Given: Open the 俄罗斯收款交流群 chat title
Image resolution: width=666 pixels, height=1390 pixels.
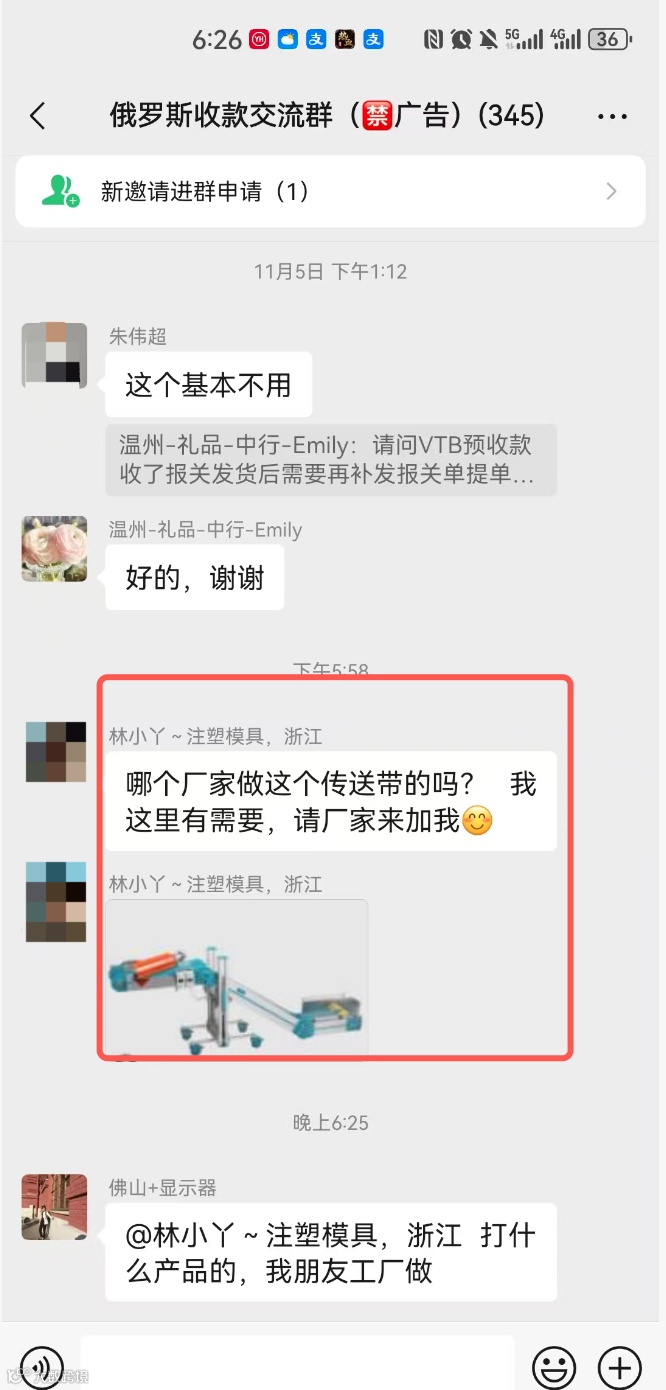Looking at the screenshot, I should click(x=327, y=116).
